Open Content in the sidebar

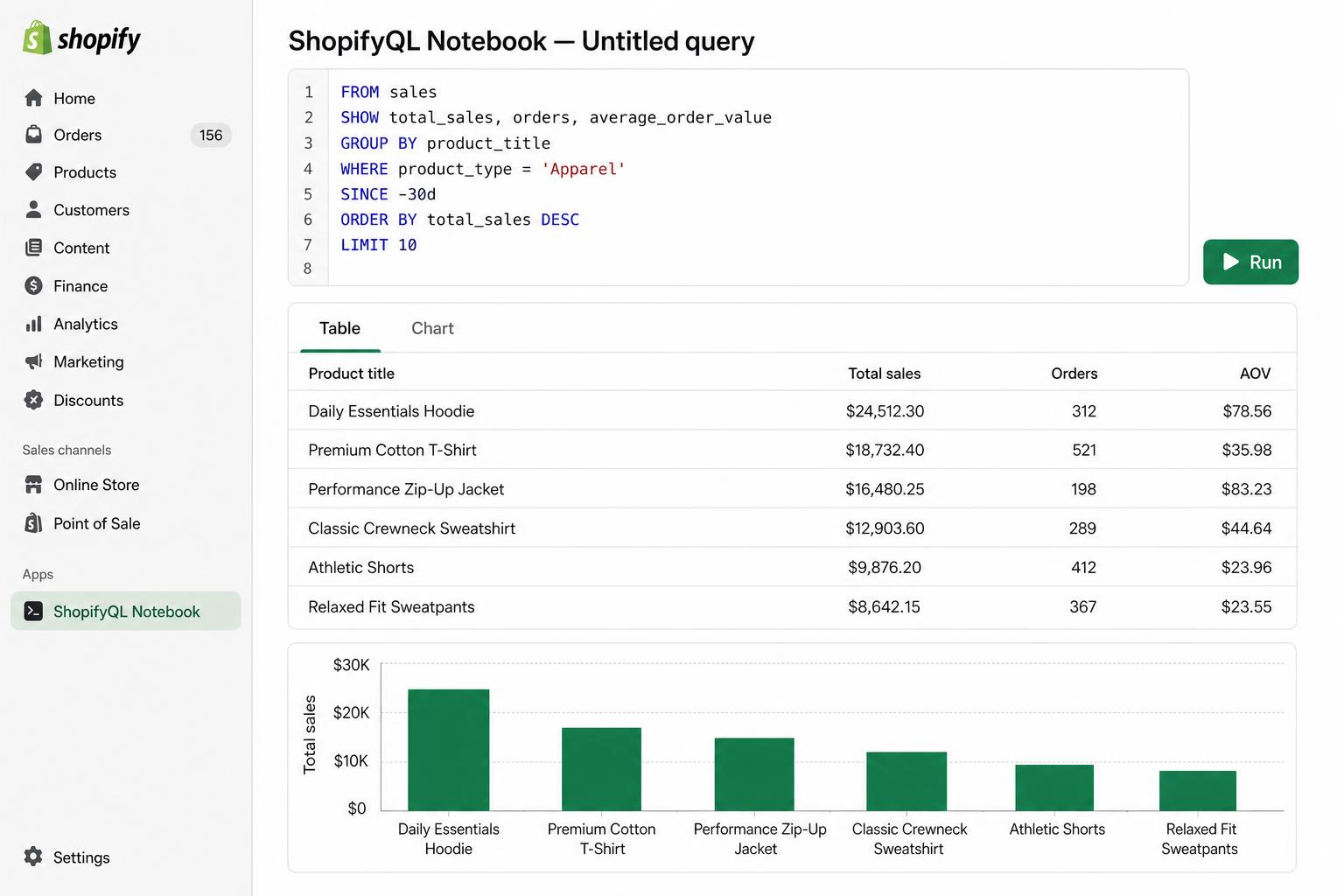tap(82, 248)
